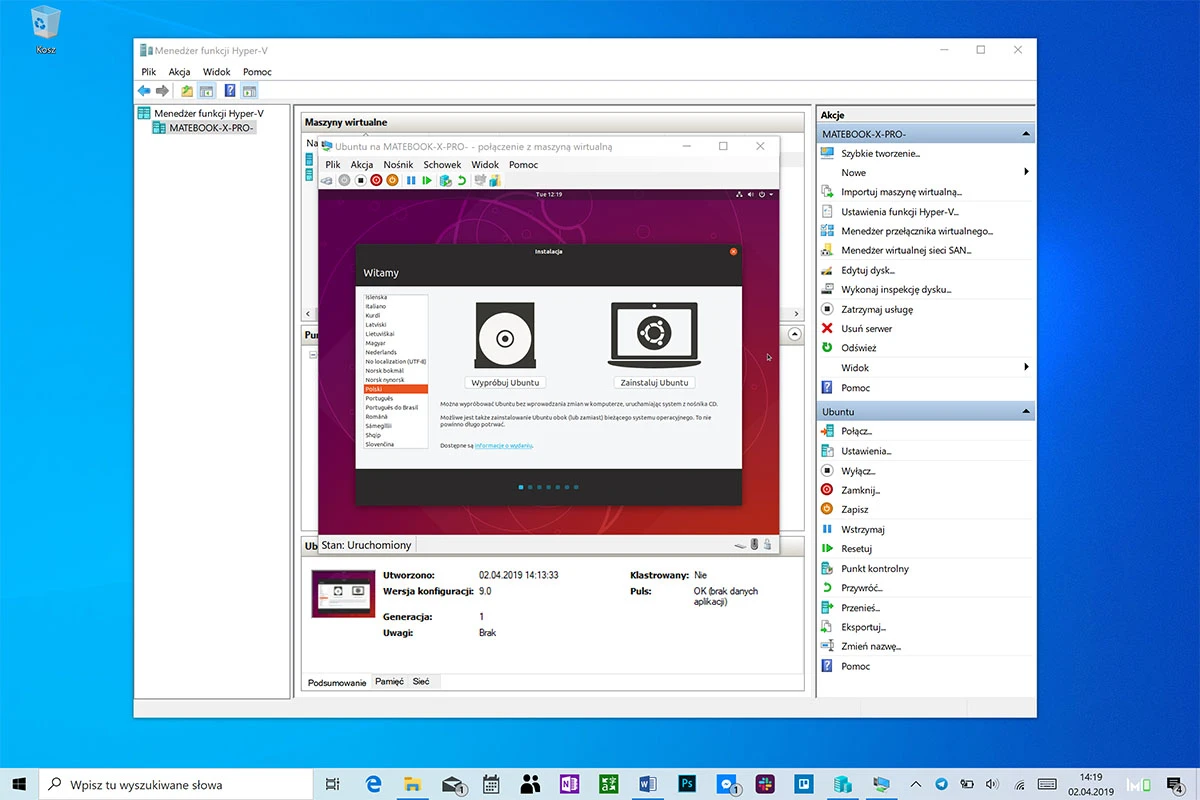
Task: Open Akcja menu in Hyper-V Manager
Action: click(x=180, y=72)
